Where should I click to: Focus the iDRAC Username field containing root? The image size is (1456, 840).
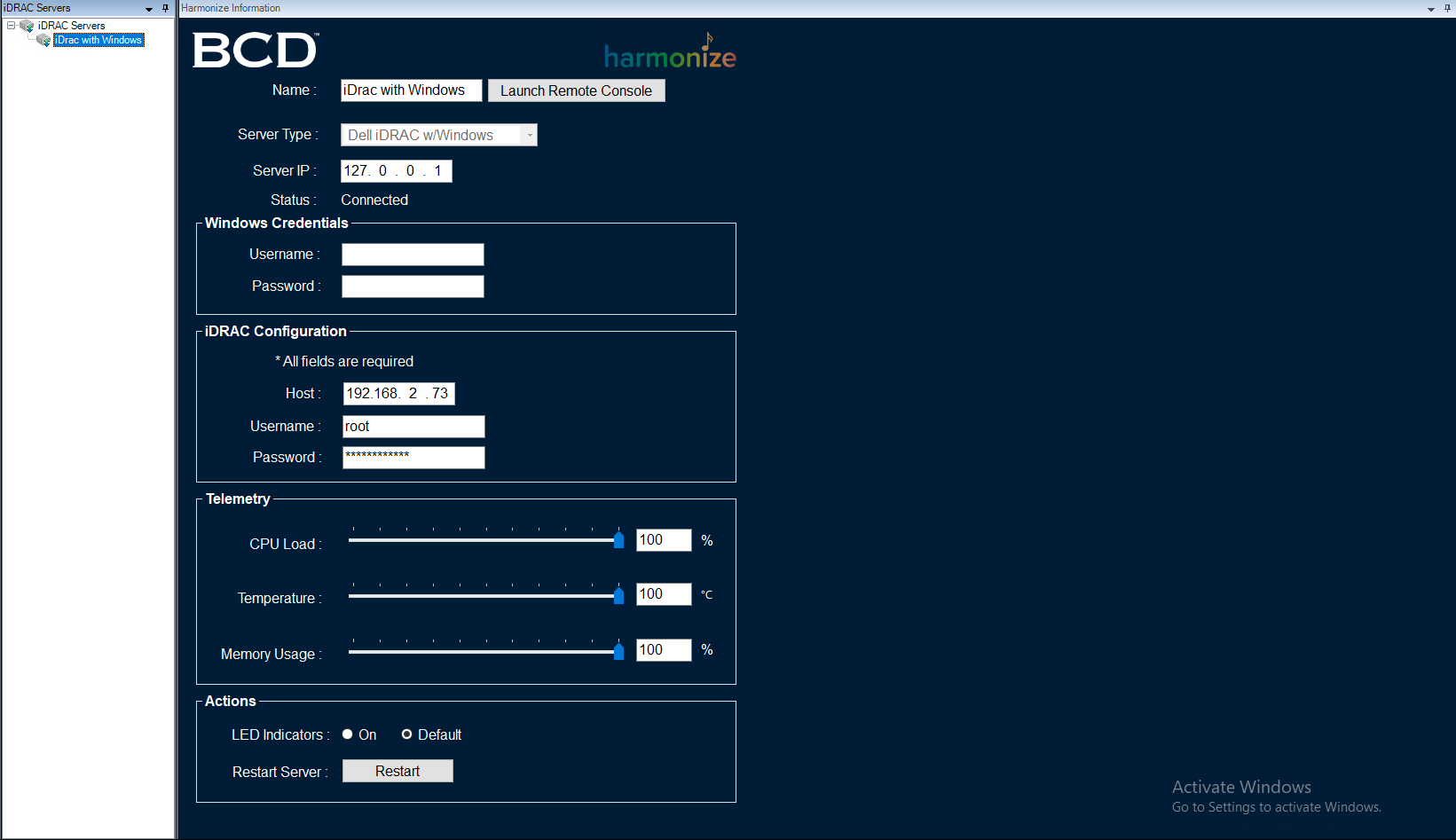413,427
